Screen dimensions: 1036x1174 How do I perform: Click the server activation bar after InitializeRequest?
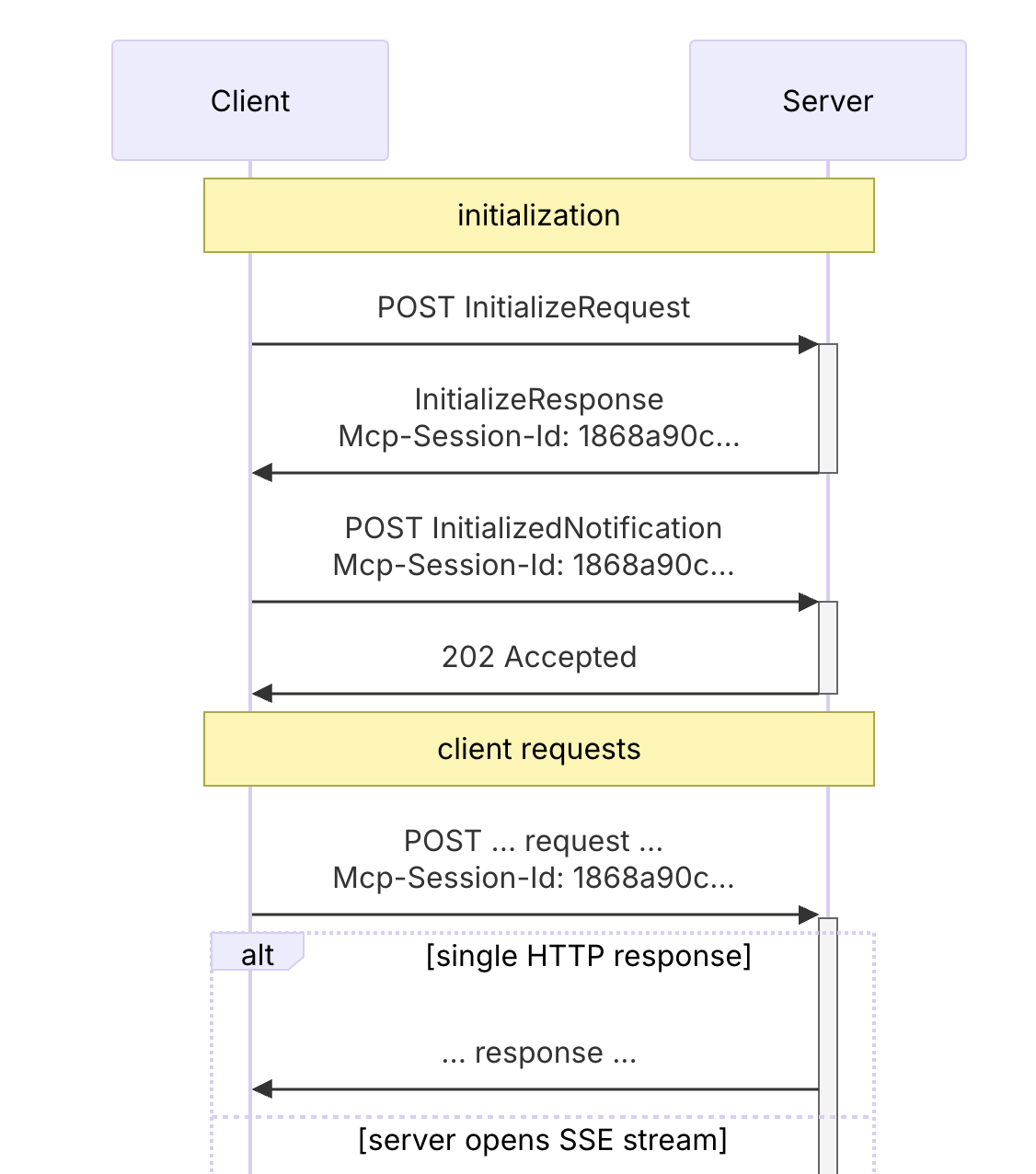click(828, 409)
